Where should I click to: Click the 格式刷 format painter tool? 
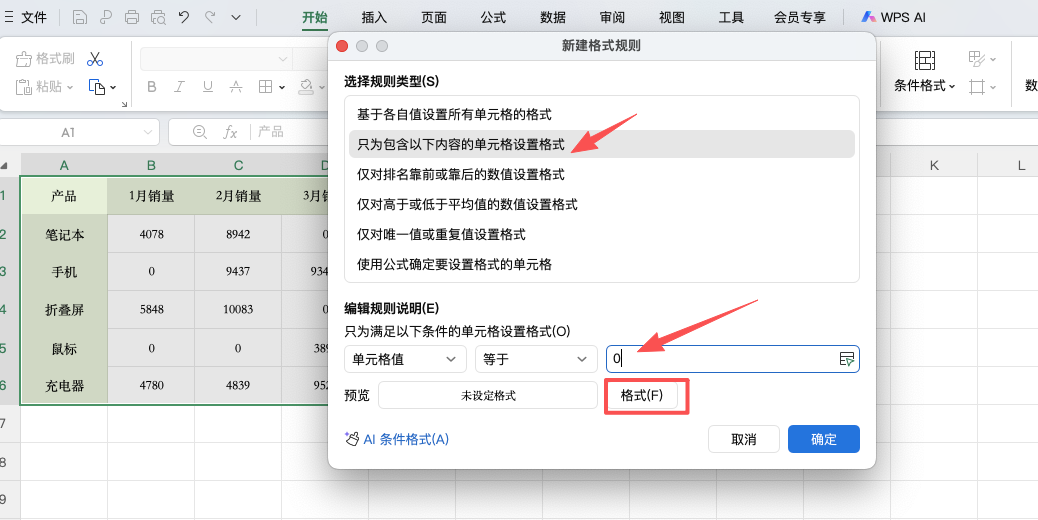pos(45,59)
